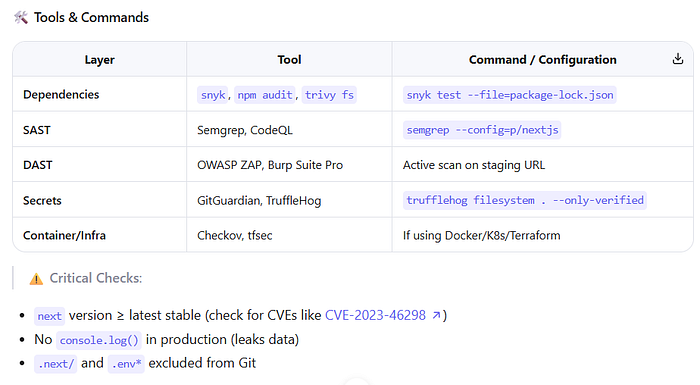Click the npm audit code chip
The height and width of the screenshot is (385, 700).
[x=265, y=95]
